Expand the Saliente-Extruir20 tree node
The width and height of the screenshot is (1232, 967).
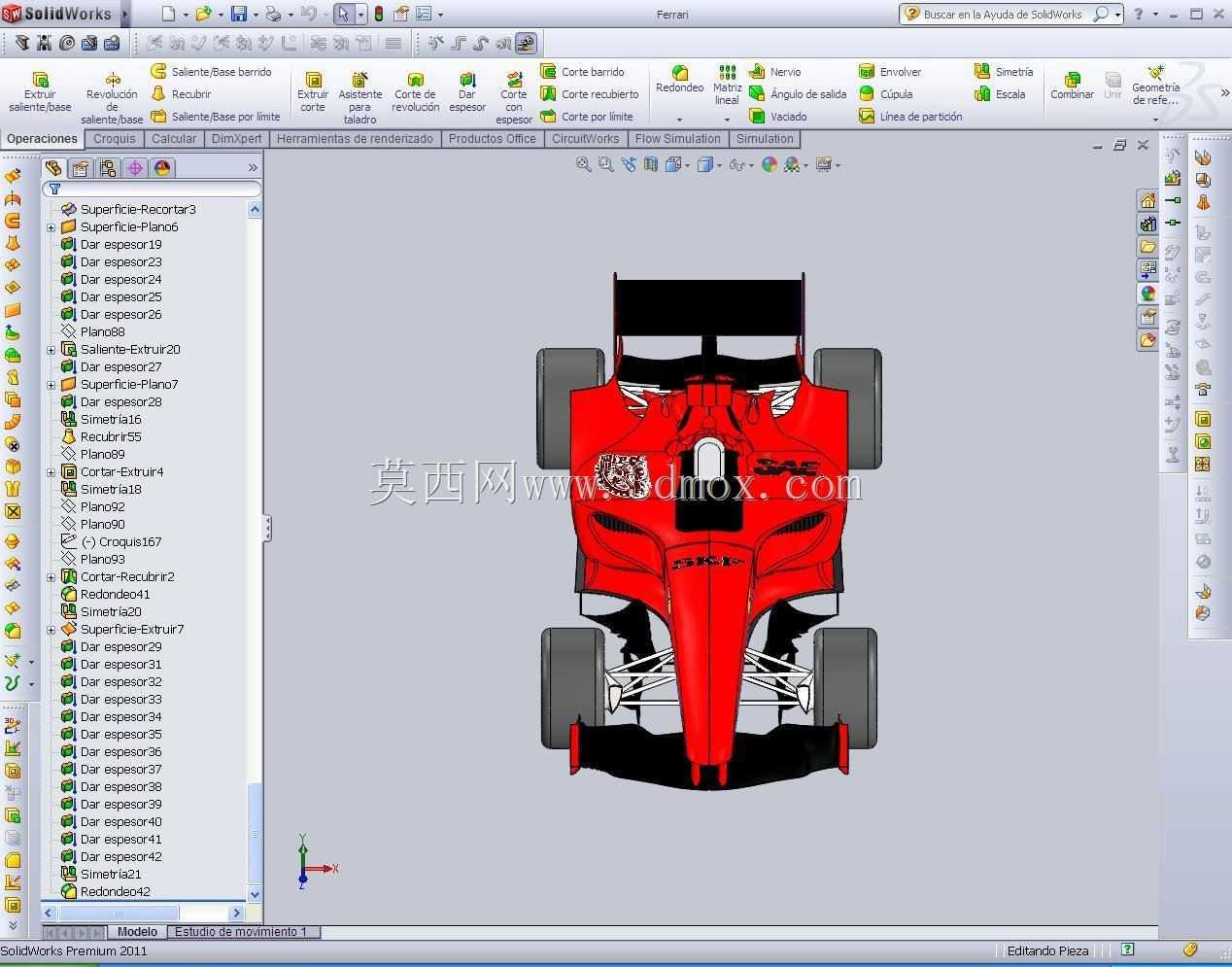click(x=51, y=350)
